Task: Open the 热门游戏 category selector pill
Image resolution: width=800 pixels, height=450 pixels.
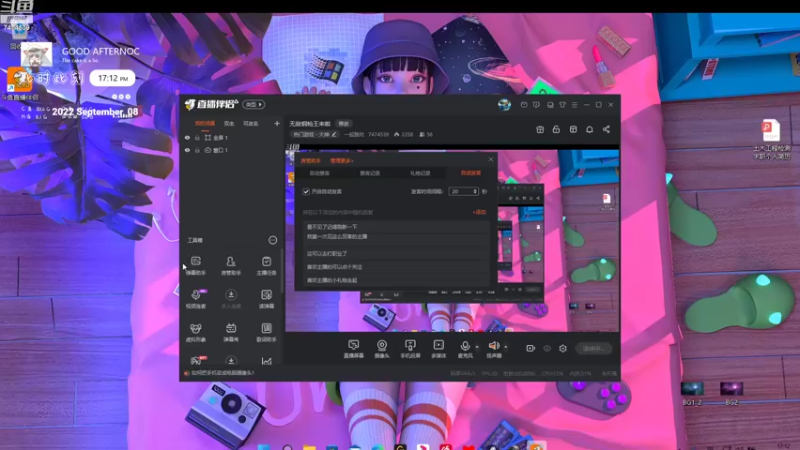Action: [x=315, y=135]
